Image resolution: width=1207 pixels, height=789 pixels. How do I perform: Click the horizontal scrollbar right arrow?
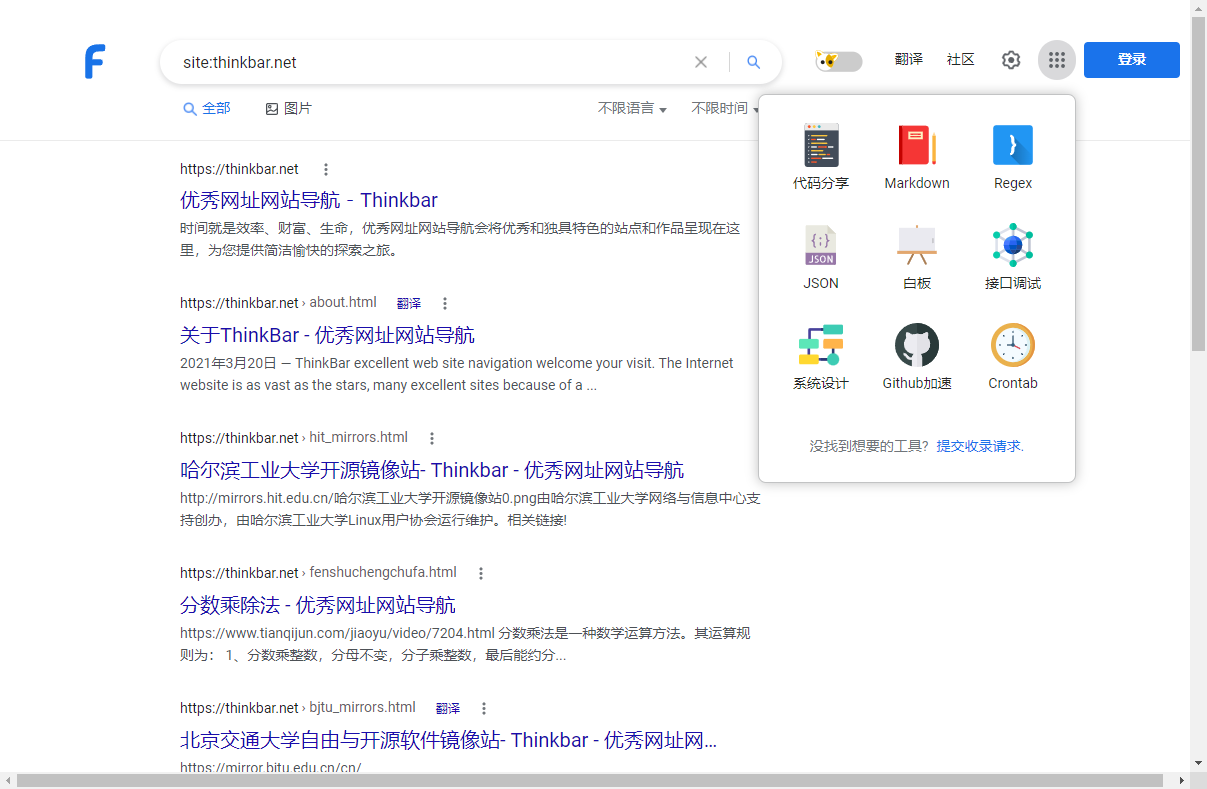[1181, 780]
